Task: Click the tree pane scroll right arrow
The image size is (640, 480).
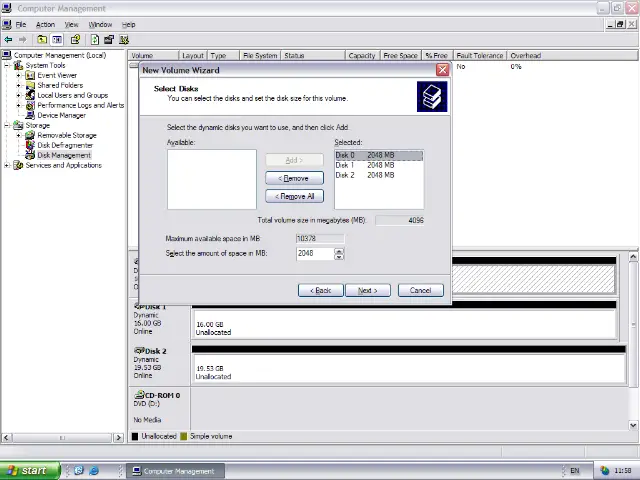Action: coord(118,438)
